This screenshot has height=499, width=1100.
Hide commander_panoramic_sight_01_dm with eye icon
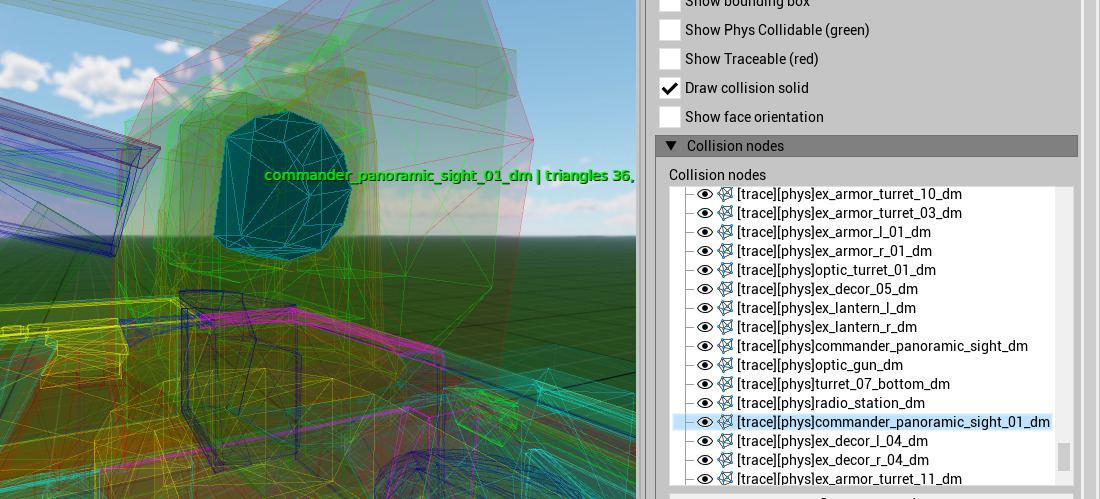[x=705, y=422]
